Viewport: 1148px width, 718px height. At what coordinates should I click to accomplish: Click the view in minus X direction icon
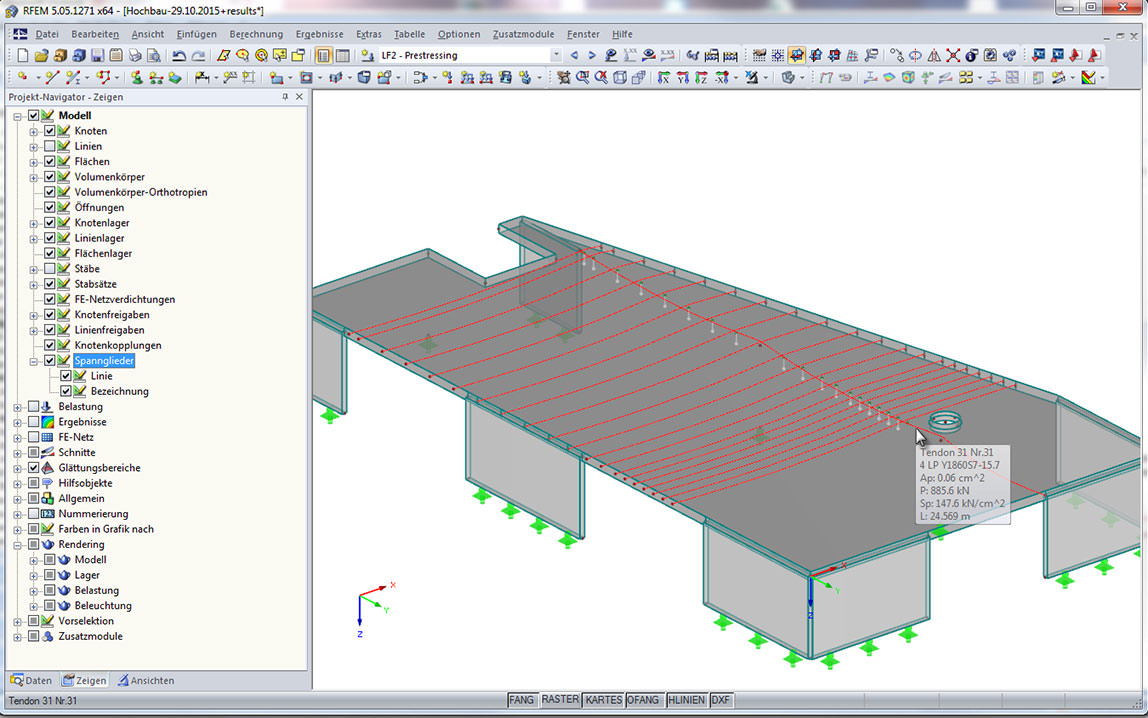point(720,78)
